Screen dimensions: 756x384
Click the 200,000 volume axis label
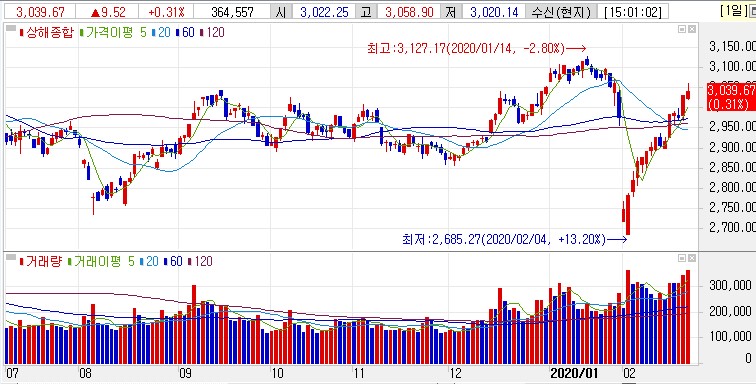pos(730,312)
